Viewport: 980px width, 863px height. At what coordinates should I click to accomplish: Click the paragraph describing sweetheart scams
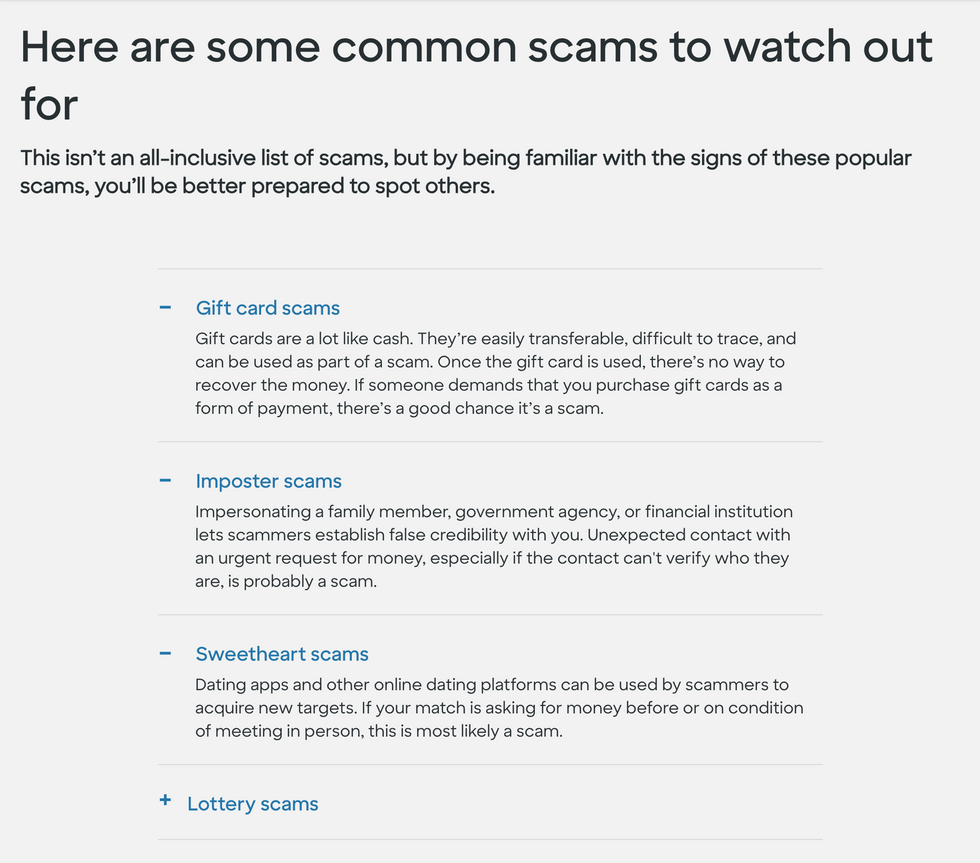click(x=499, y=708)
